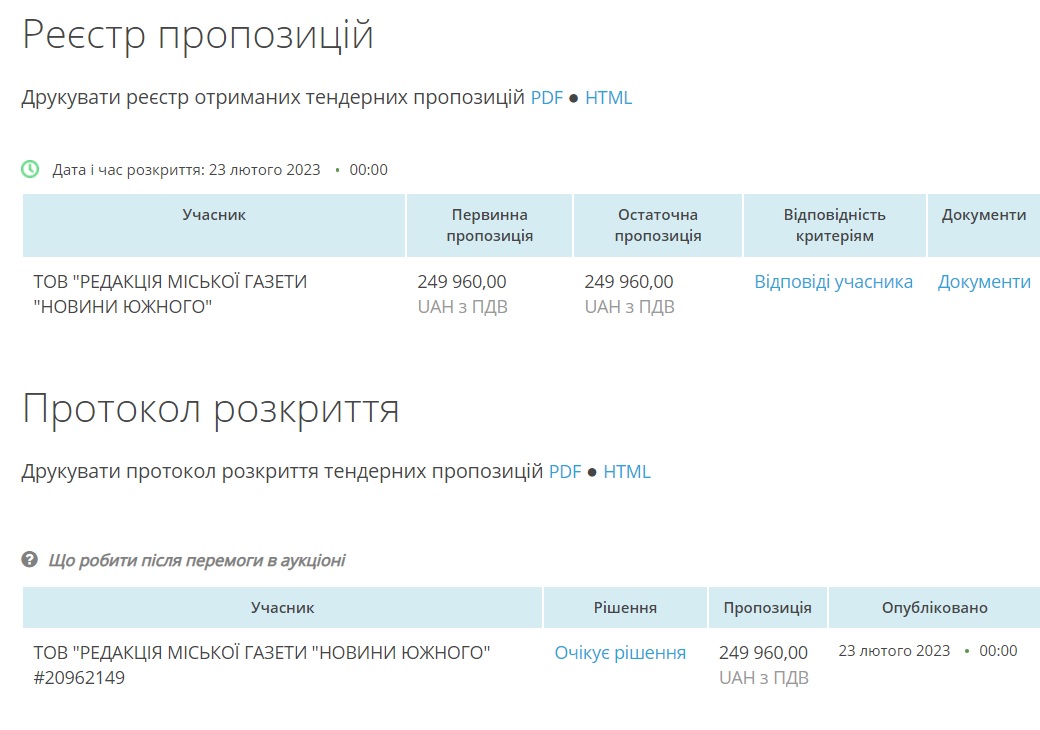The height and width of the screenshot is (730, 1040).
Task: Open HTML version of the proposals registry
Action: coord(608,97)
